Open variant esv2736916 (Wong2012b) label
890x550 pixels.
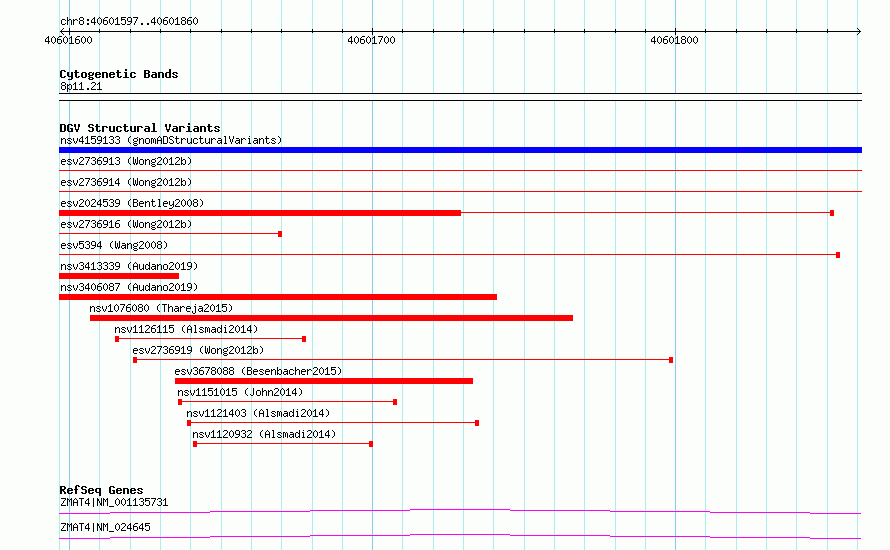pyautogui.click(x=126, y=224)
